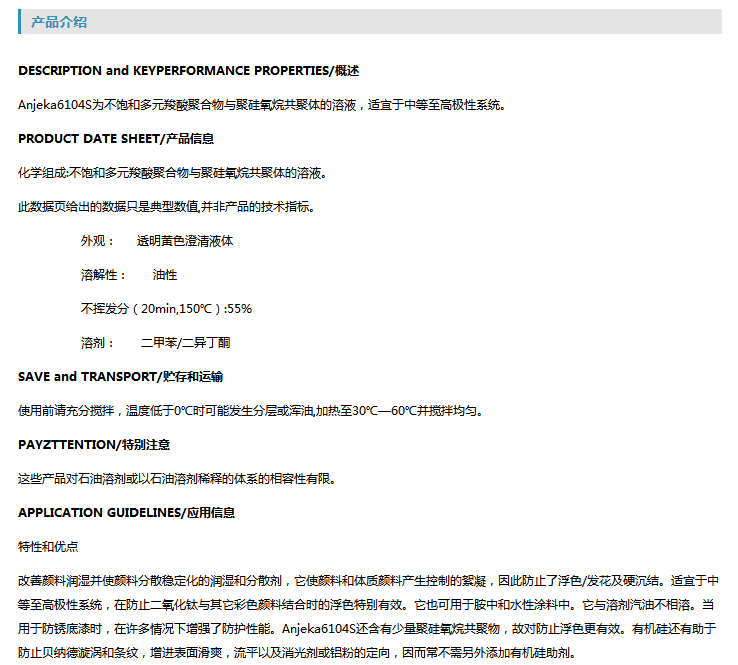Click the 使用前请充分搅拌 storage instruction line
Image resolution: width=738 pixels, height=665 pixels.
255,411
